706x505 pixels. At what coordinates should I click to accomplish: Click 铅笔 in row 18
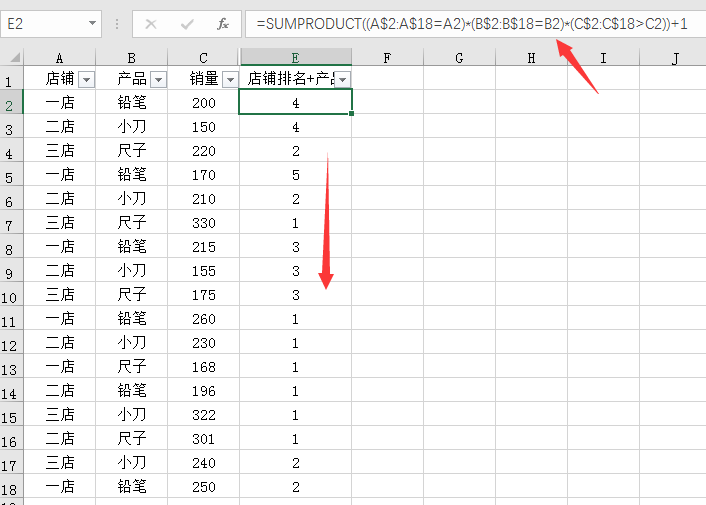point(131,487)
